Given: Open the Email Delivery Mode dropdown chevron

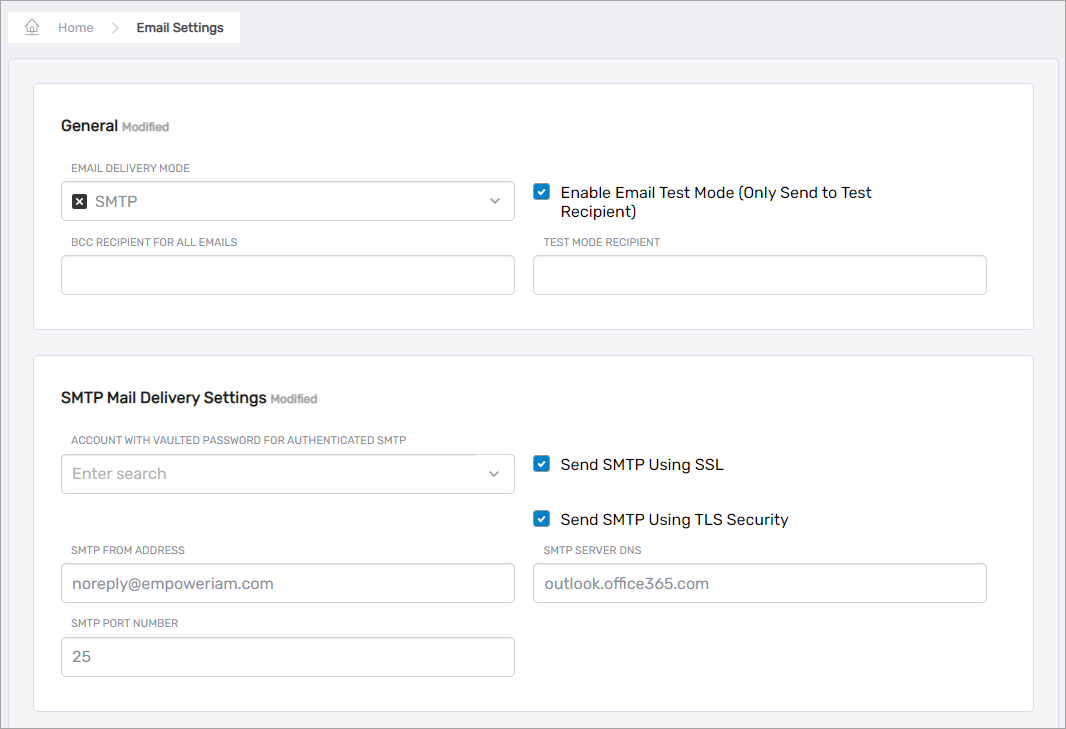Looking at the screenshot, I should [x=494, y=201].
